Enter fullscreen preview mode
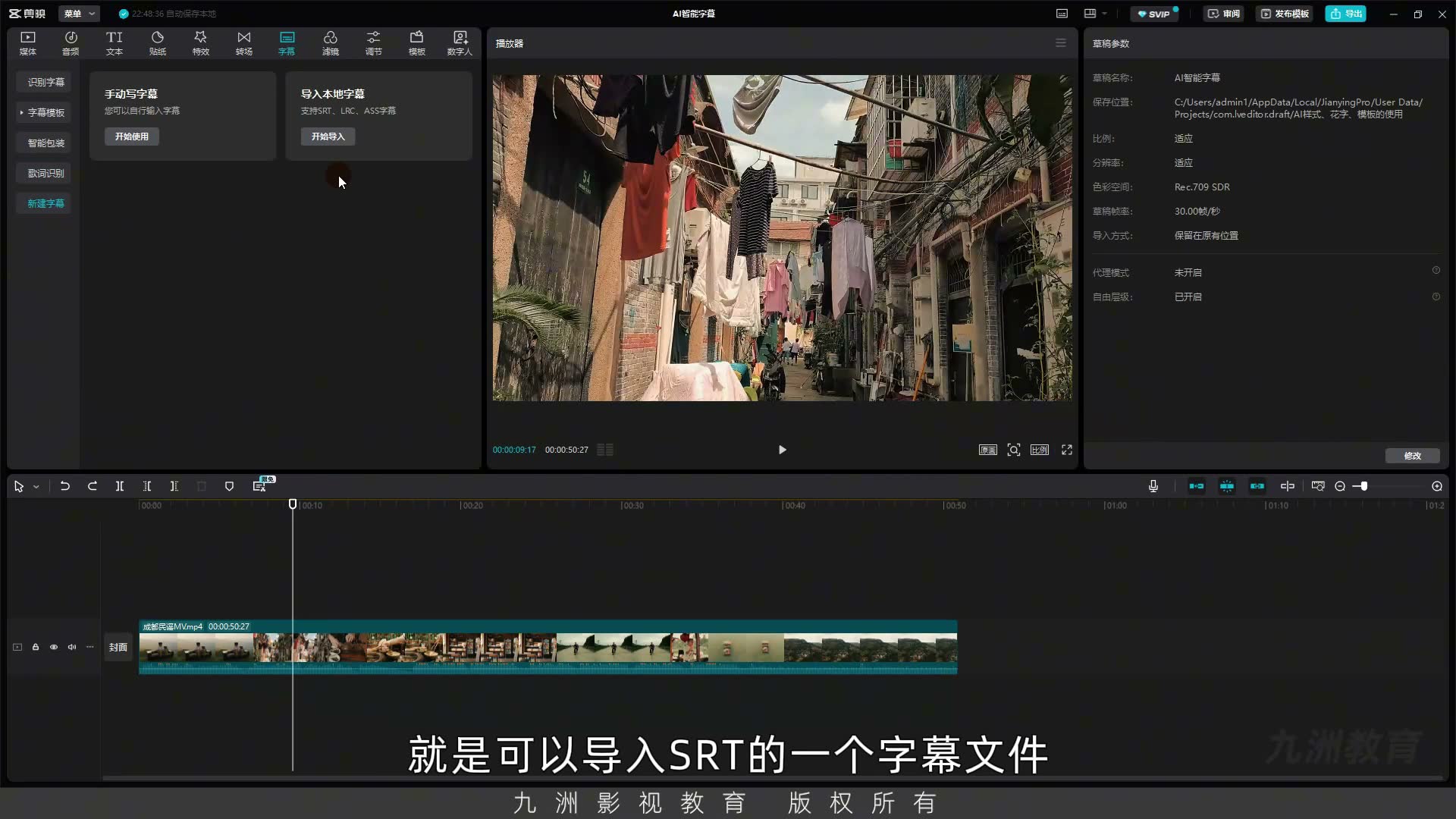Screen dimensions: 1456x819 point(1067,450)
